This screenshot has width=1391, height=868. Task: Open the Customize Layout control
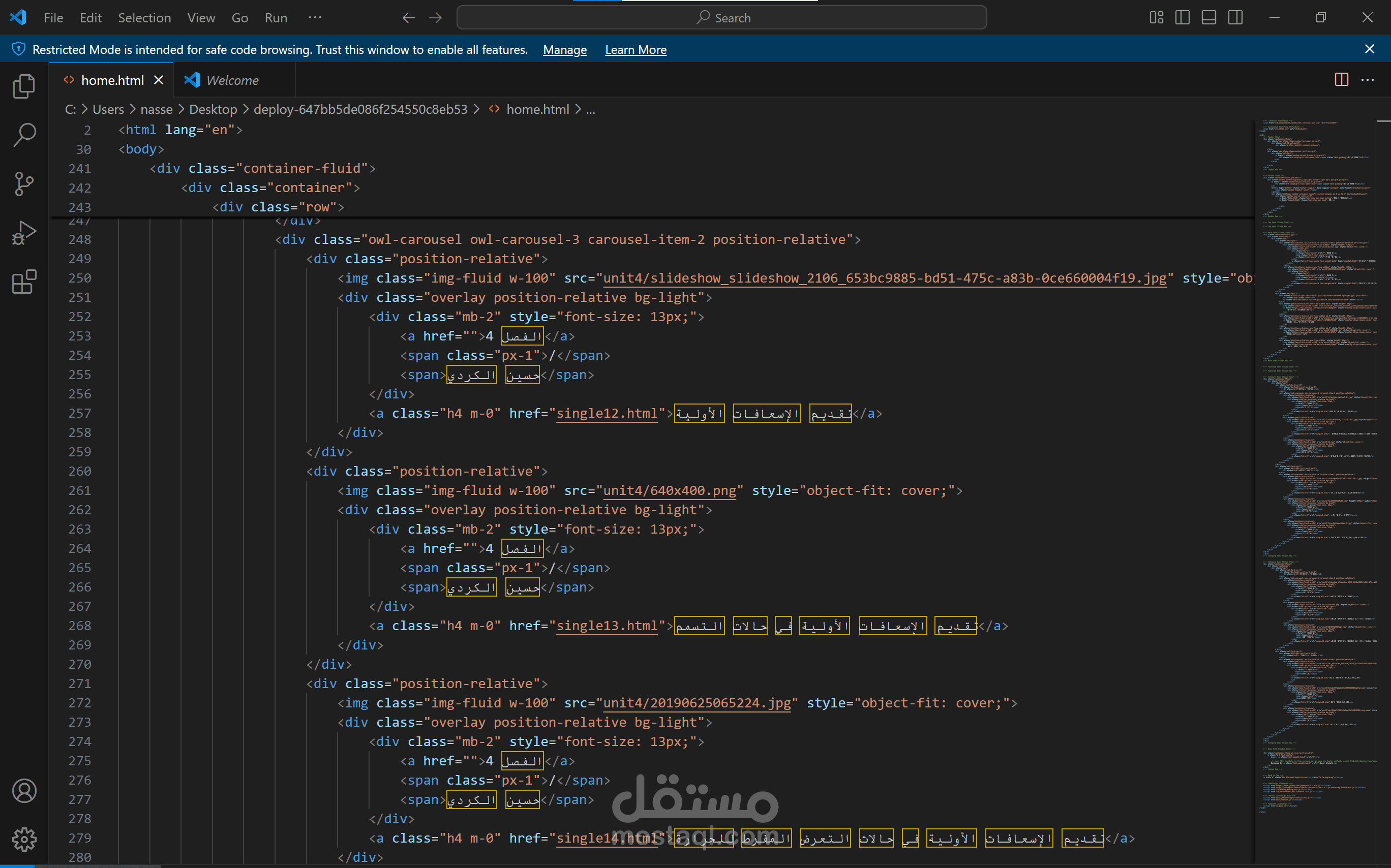tap(1156, 18)
